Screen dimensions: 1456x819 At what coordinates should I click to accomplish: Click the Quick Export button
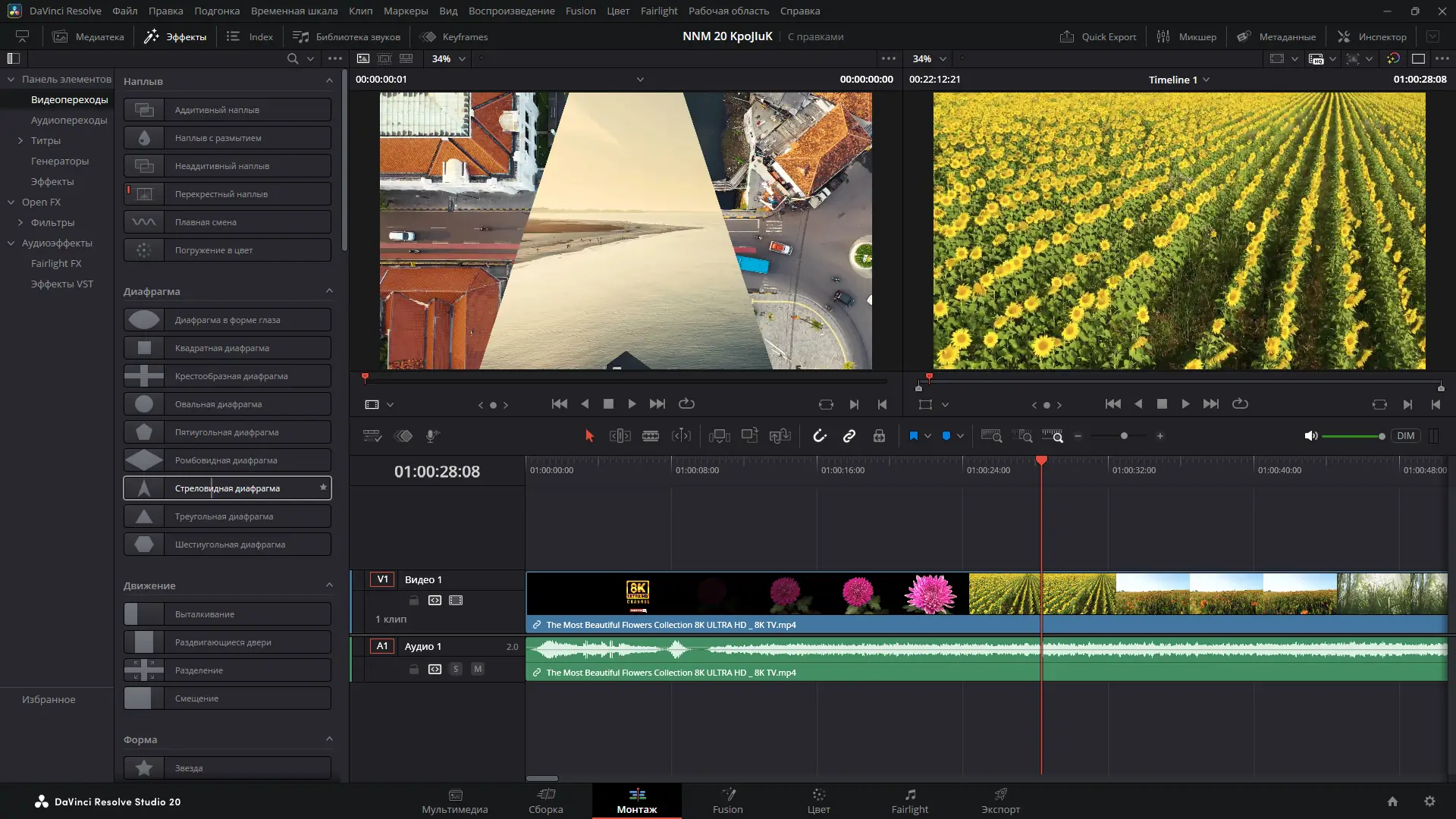1098,36
